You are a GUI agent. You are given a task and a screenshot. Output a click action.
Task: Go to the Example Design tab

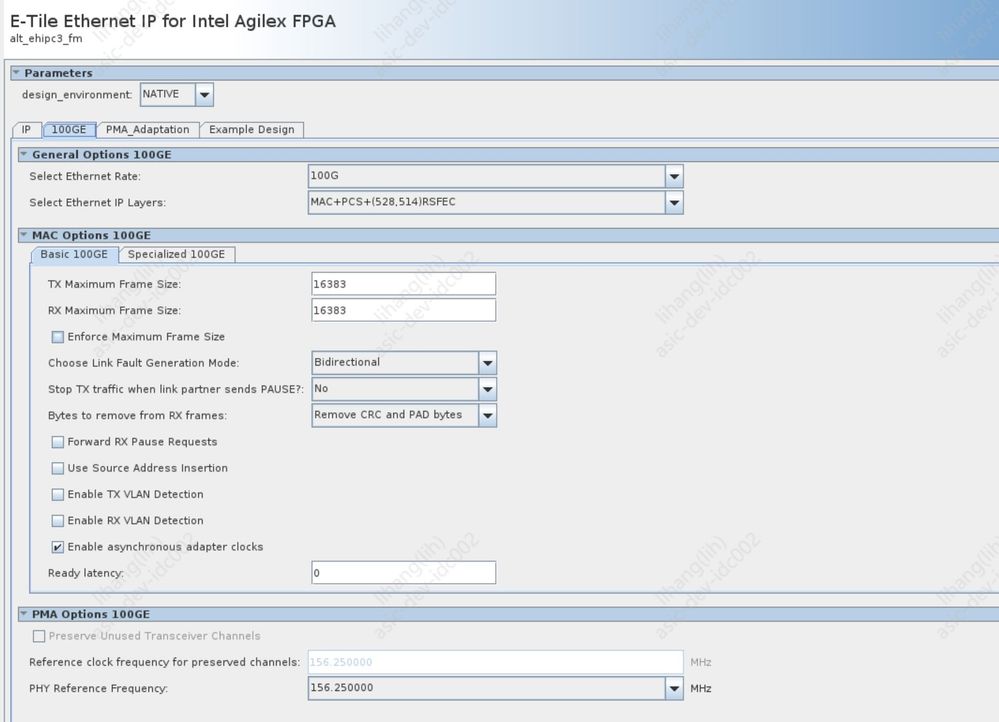(252, 129)
